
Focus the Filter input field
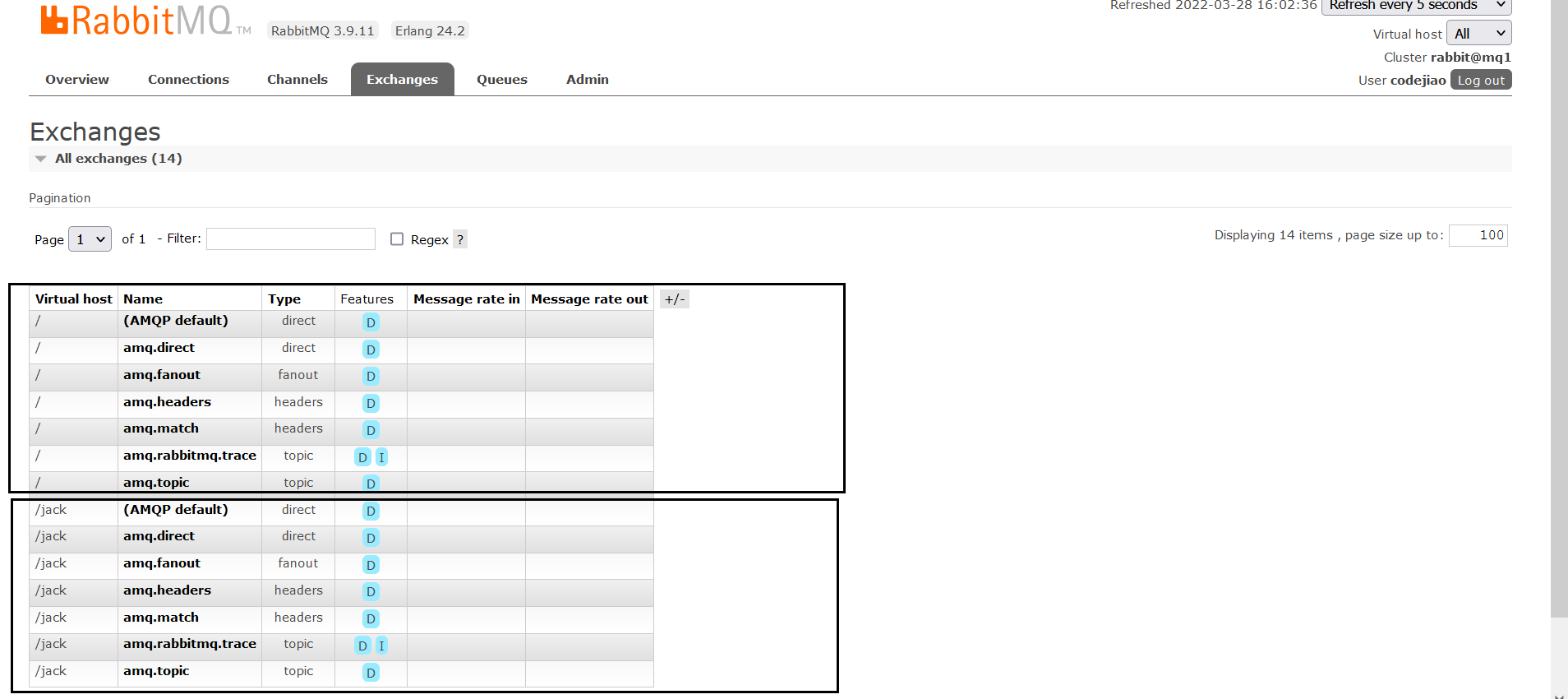click(x=291, y=238)
